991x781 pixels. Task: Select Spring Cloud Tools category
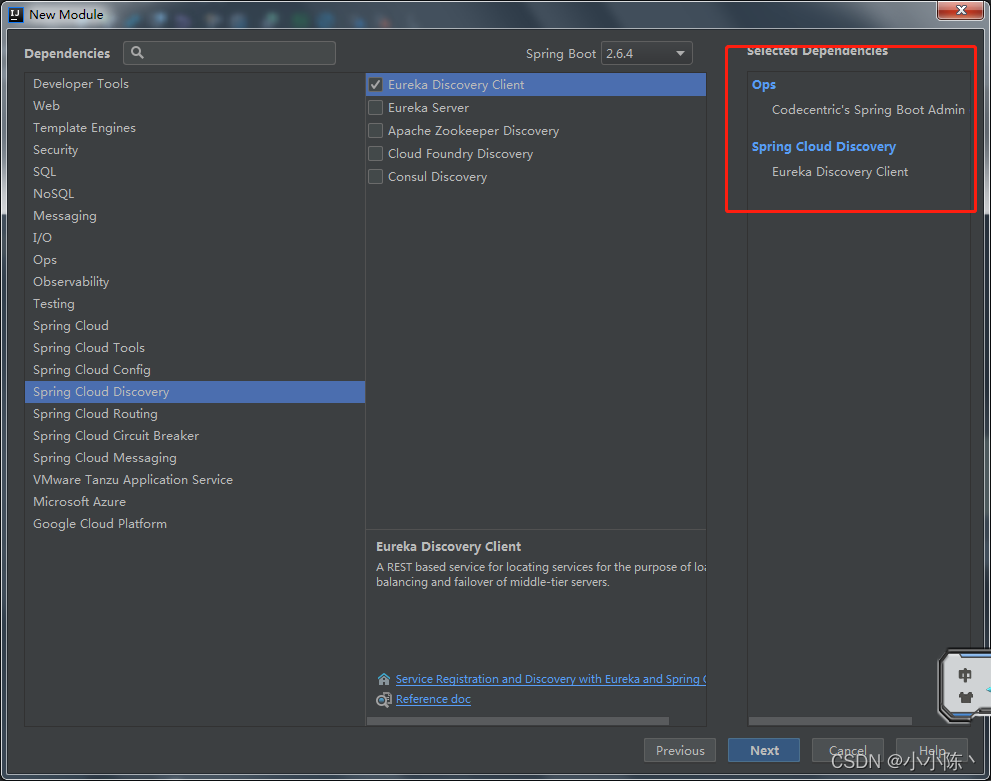(x=195, y=348)
